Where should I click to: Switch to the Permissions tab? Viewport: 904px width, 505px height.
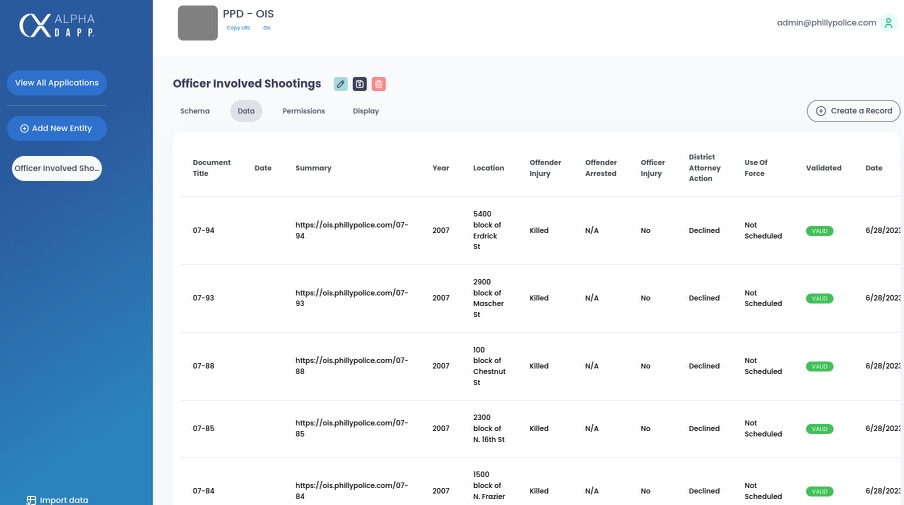(x=304, y=111)
